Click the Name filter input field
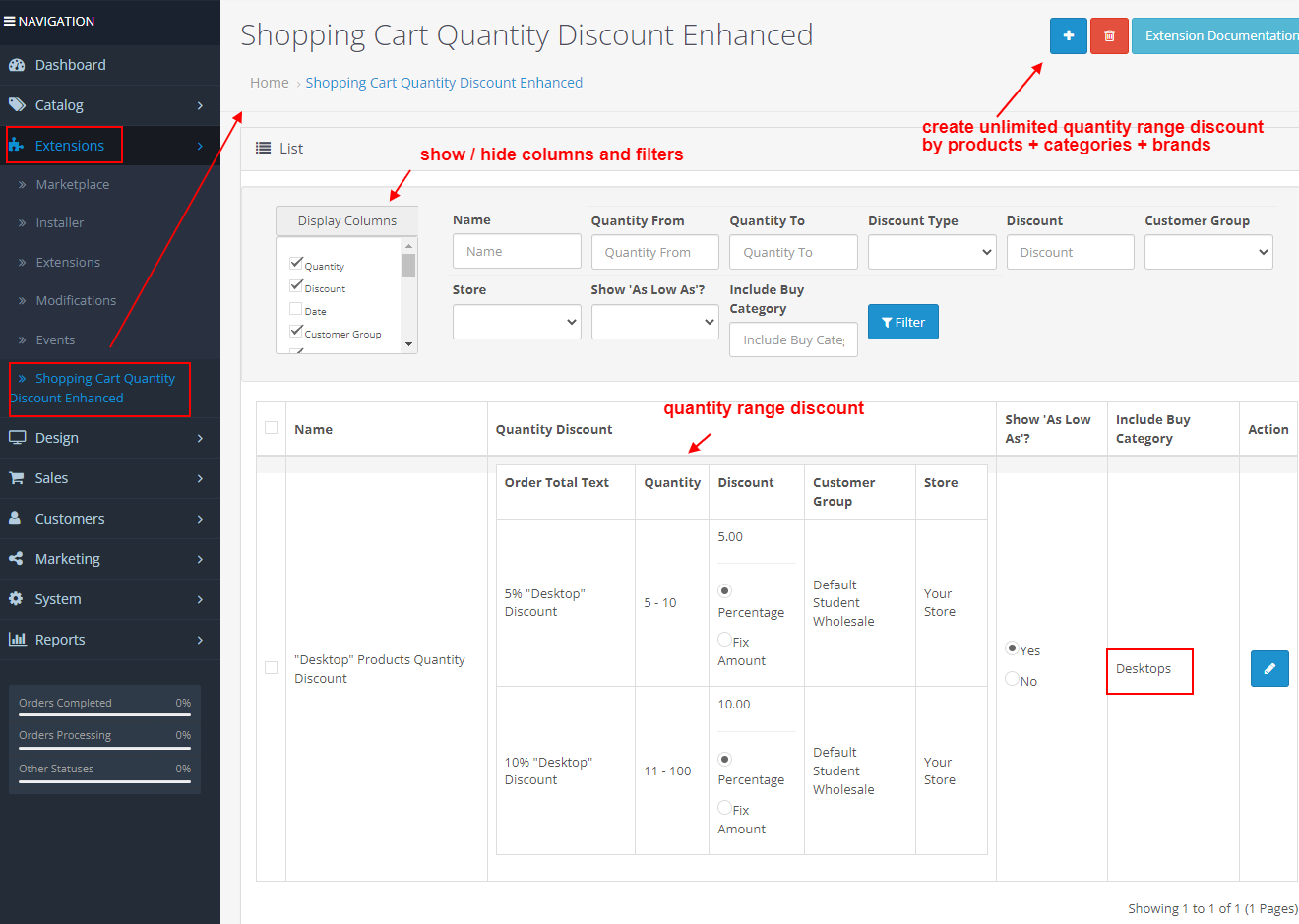Image resolution: width=1299 pixels, height=924 pixels. coord(516,251)
